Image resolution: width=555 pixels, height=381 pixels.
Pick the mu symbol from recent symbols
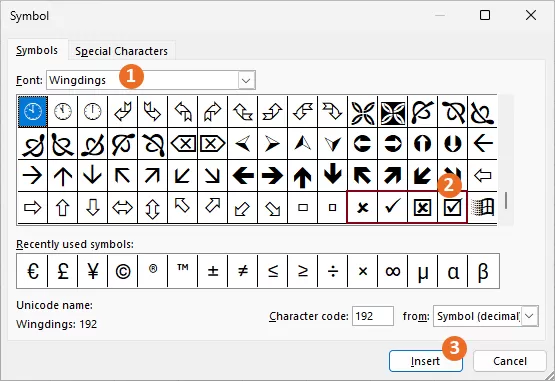[422, 271]
